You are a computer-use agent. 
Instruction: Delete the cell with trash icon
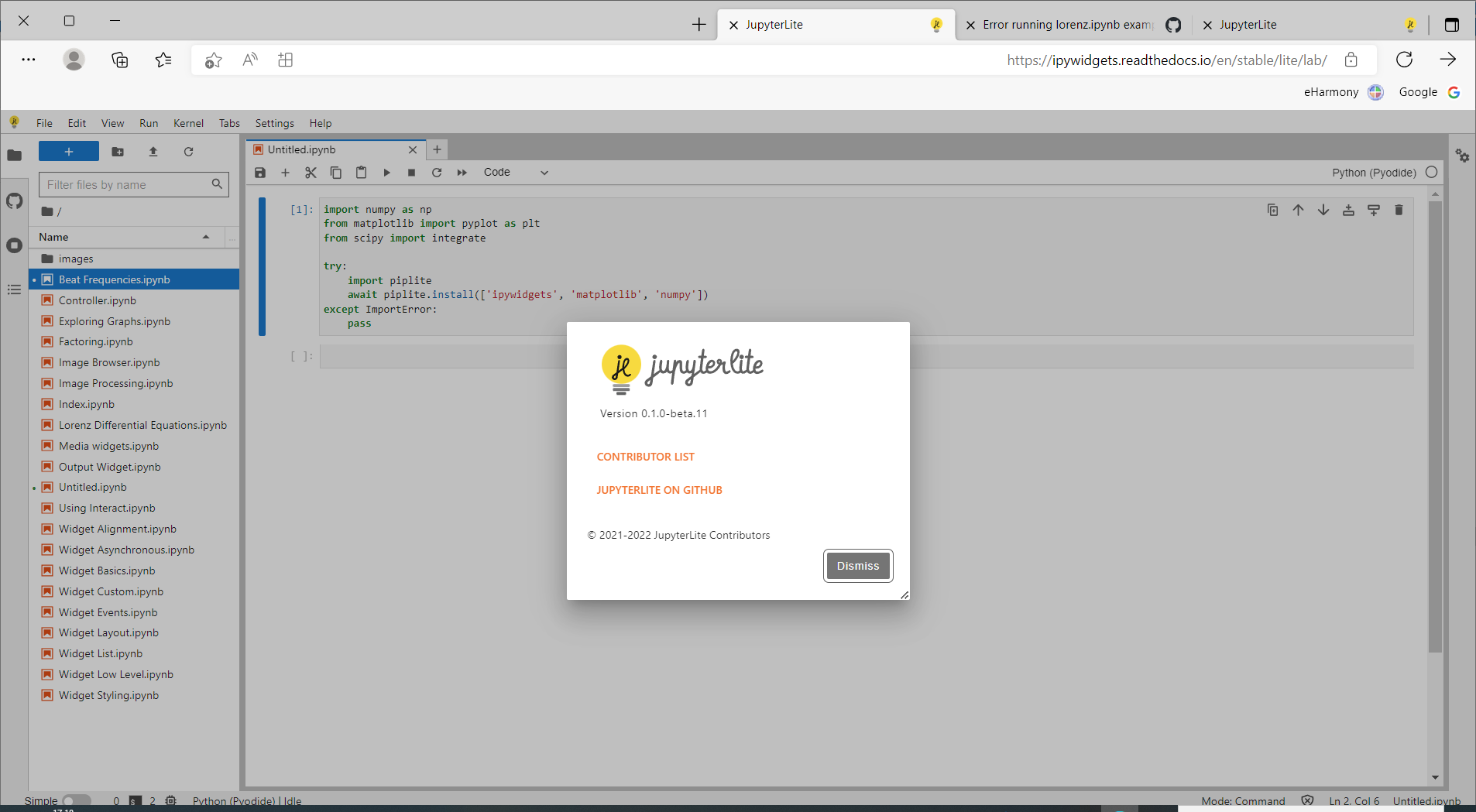[1399, 210]
